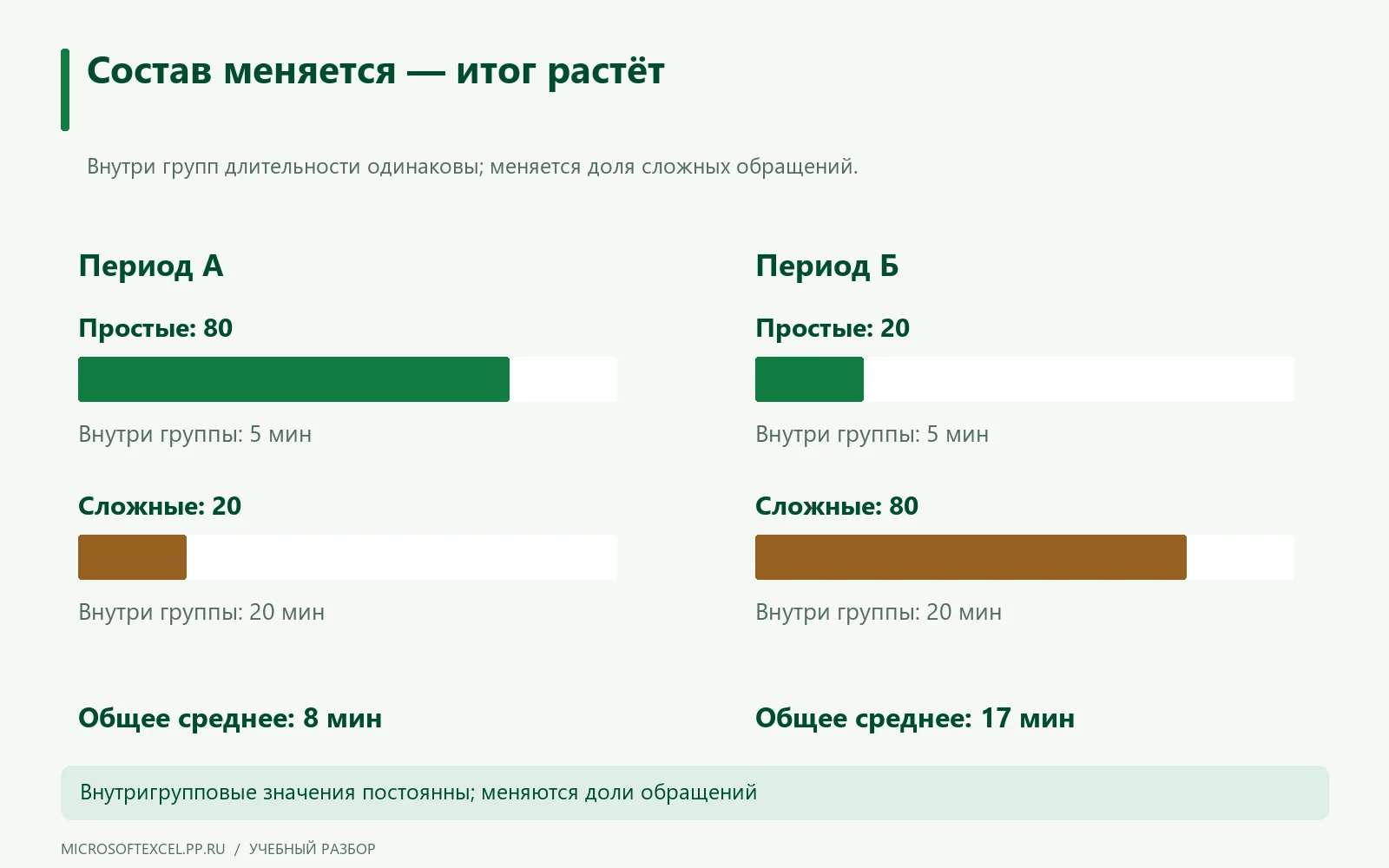Click 'Внутри группы: 5 мин' in Период А
This screenshot has width=1389, height=868.
tap(195, 434)
